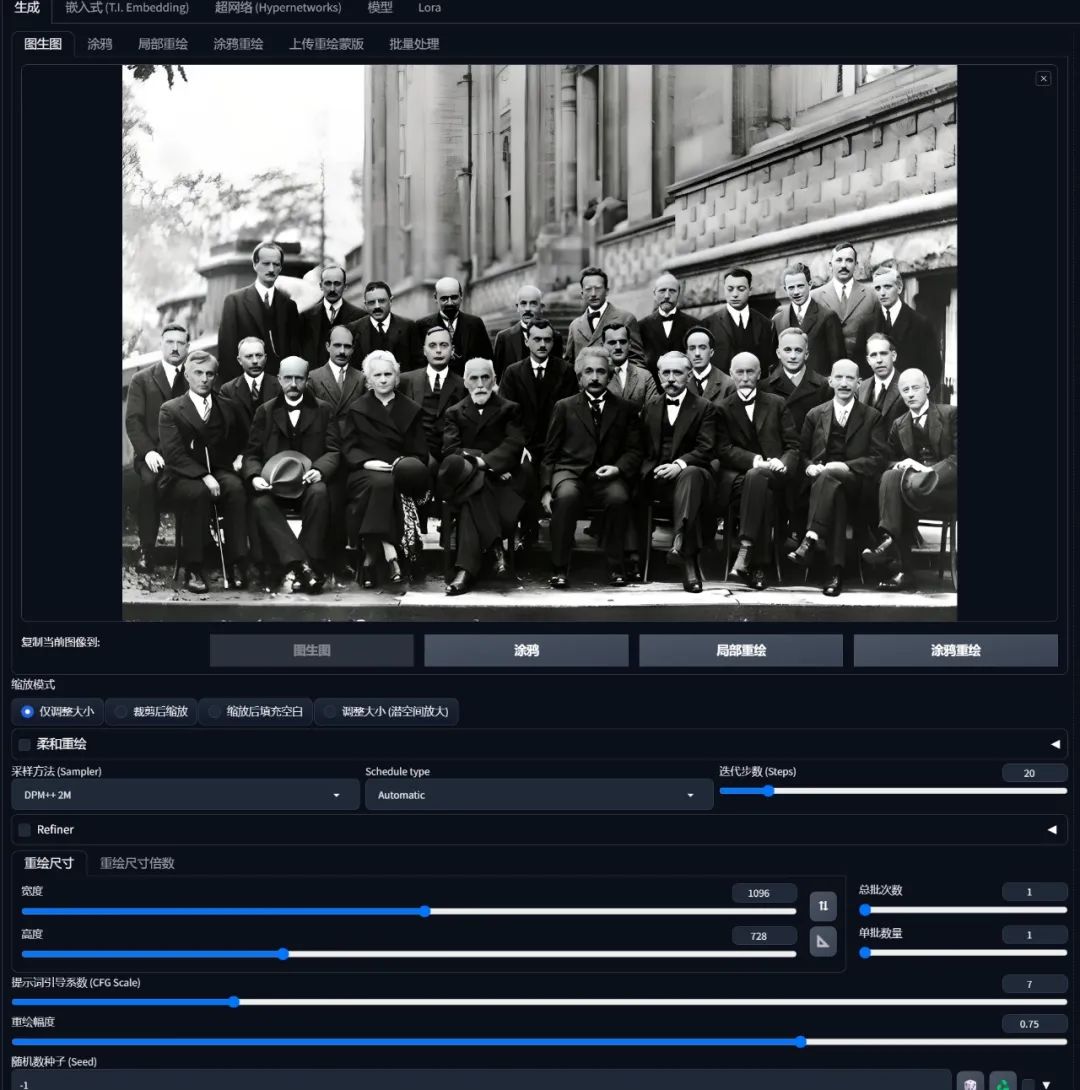This screenshot has height=1090, width=1080.
Task: Switch to the 生成 main tab
Action: [26, 8]
